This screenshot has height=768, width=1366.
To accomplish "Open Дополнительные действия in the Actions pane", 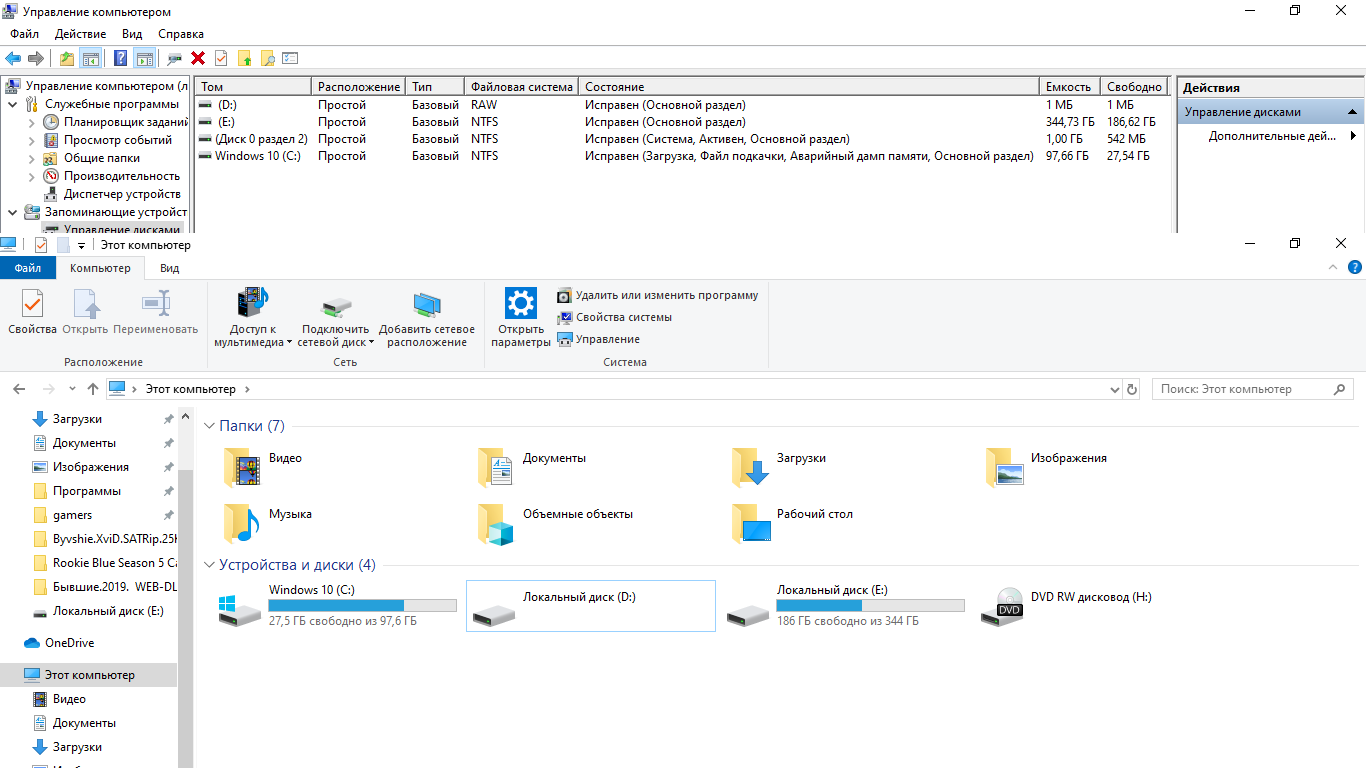I will point(1270,136).
